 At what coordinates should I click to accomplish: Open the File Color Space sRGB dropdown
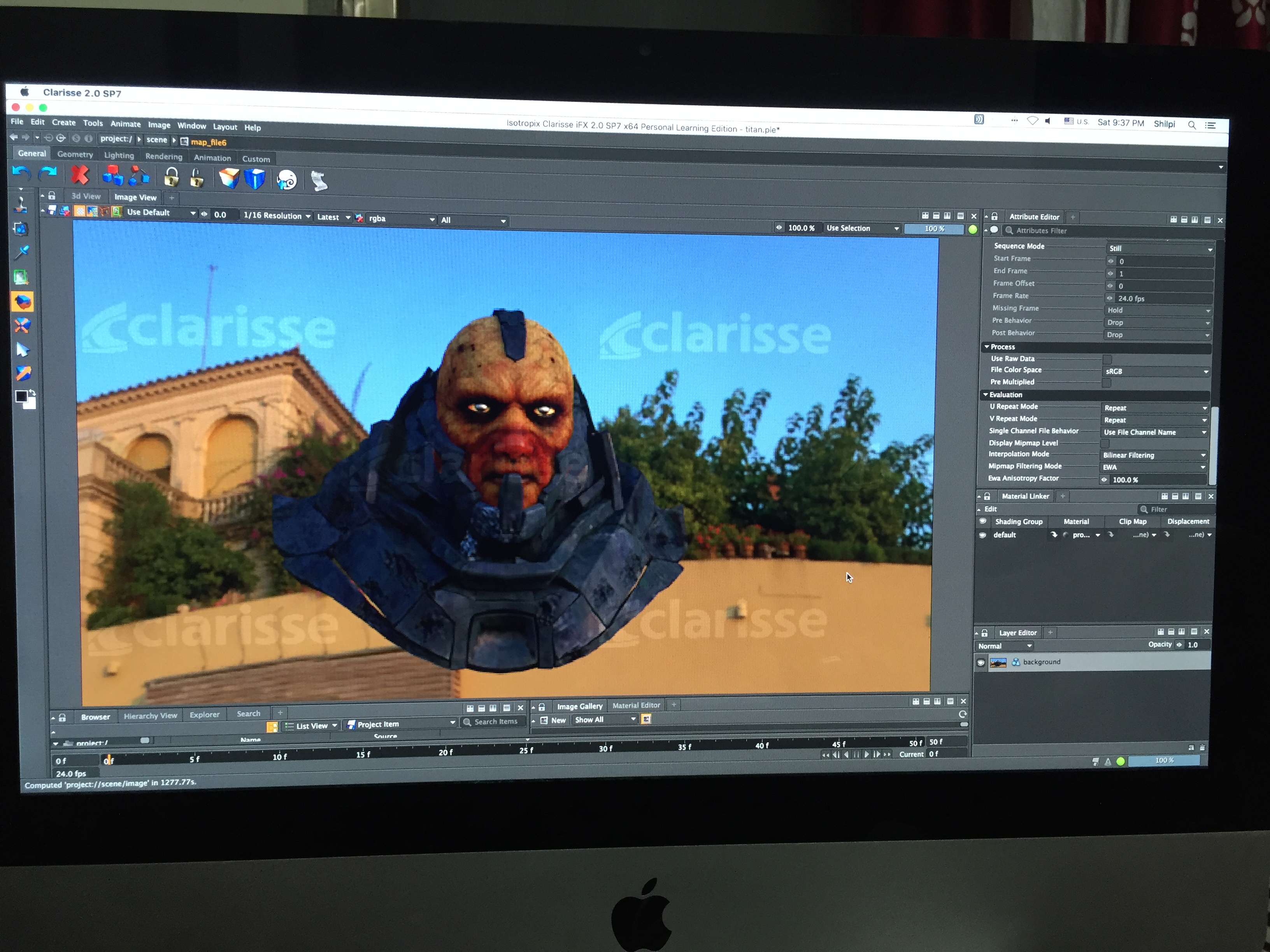pyautogui.click(x=1156, y=371)
